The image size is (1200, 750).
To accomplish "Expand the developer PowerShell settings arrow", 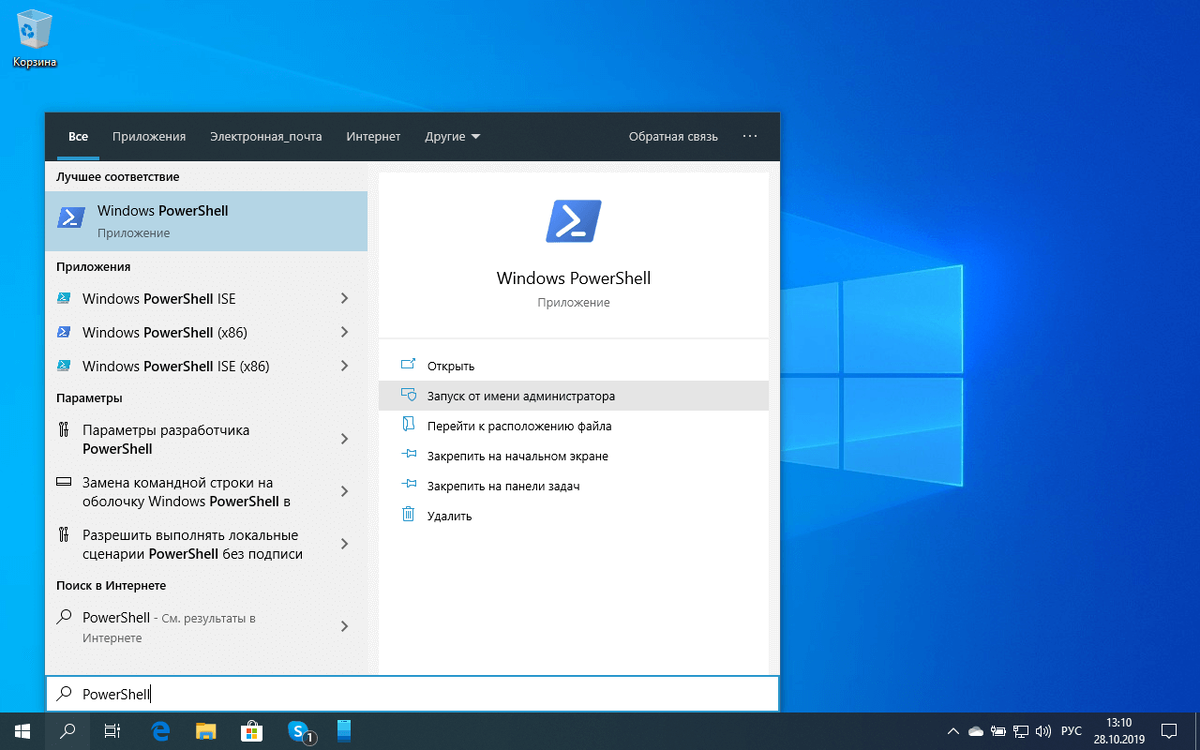I will [345, 439].
